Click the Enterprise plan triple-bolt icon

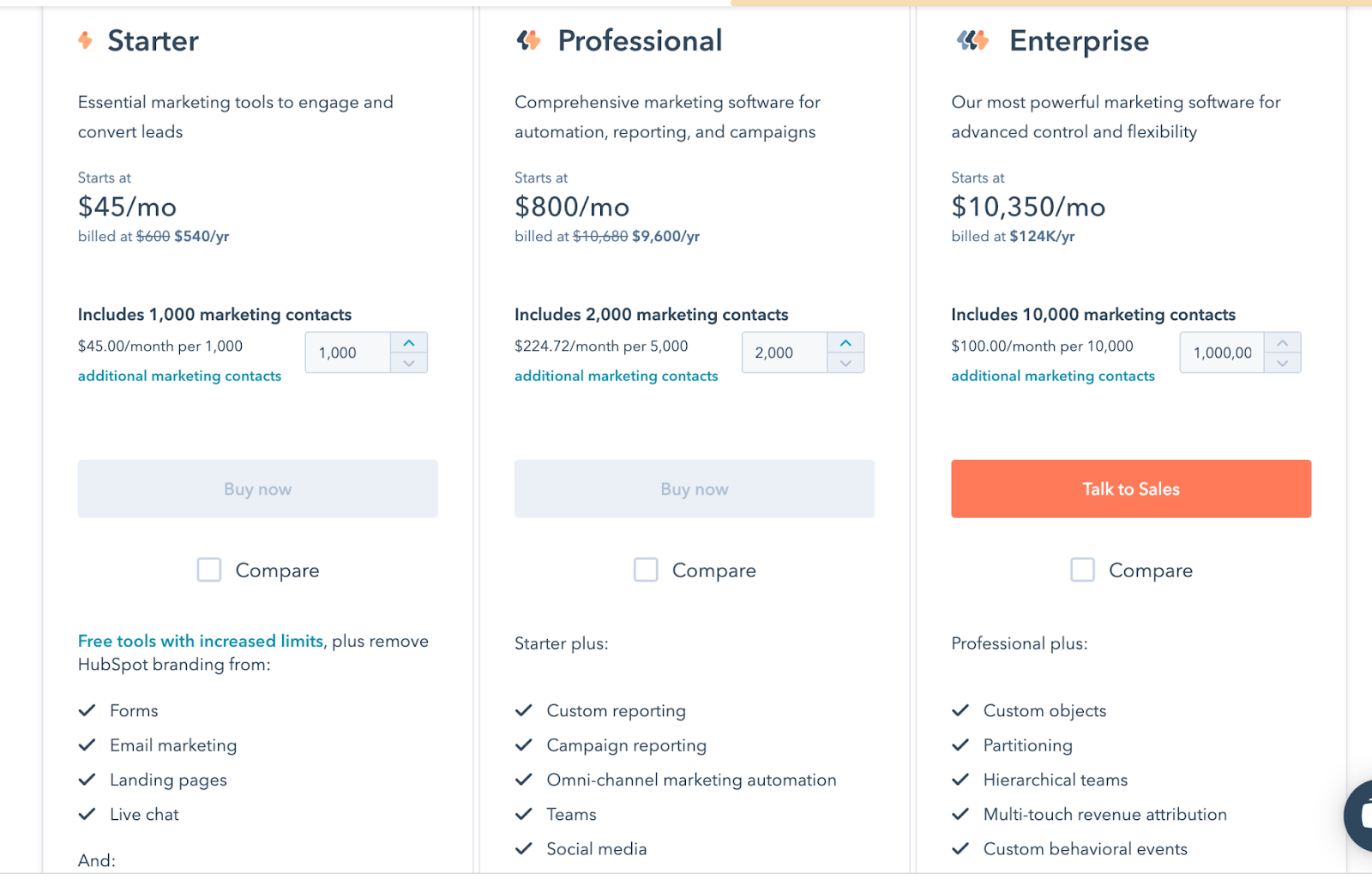coord(971,39)
